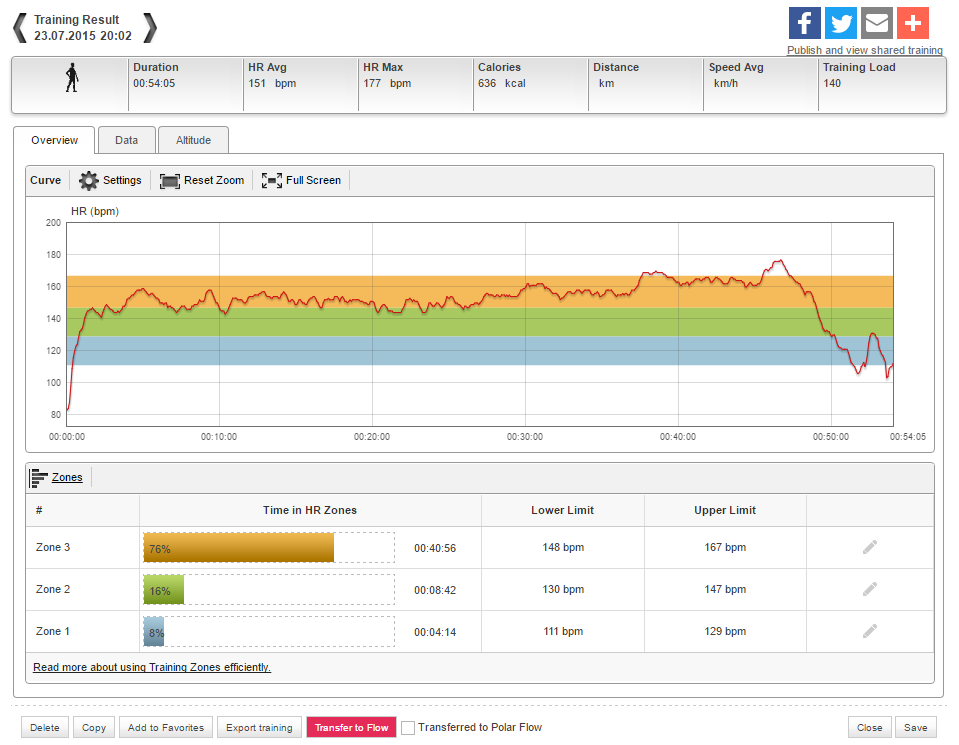Click Time in HR Zones column header
The image size is (959, 745).
click(x=309, y=510)
